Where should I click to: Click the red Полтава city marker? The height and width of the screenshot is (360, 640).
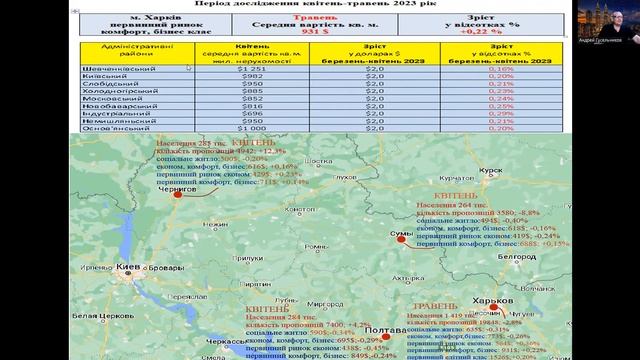point(386,337)
